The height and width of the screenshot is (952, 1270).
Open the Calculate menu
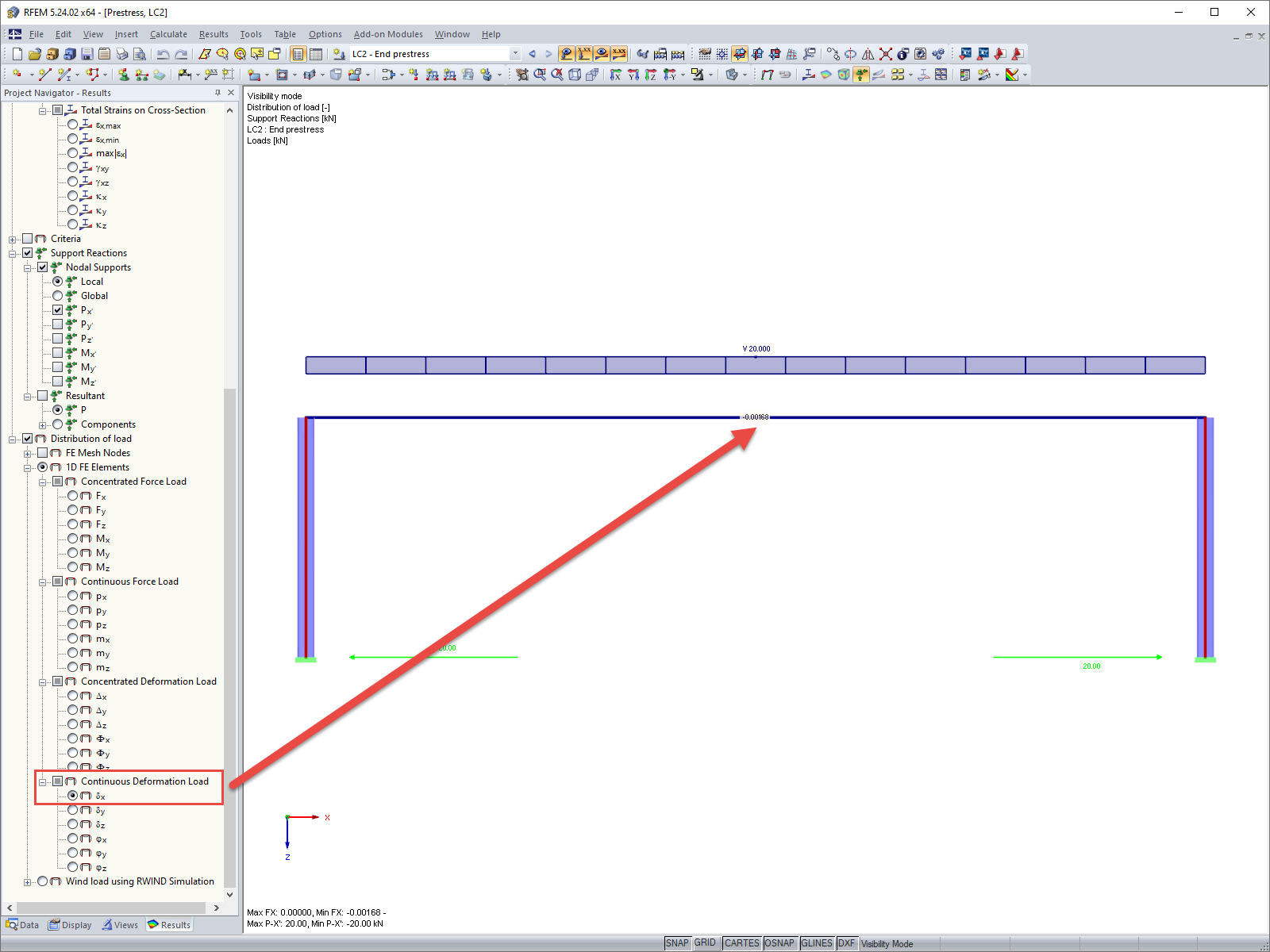pos(168,34)
